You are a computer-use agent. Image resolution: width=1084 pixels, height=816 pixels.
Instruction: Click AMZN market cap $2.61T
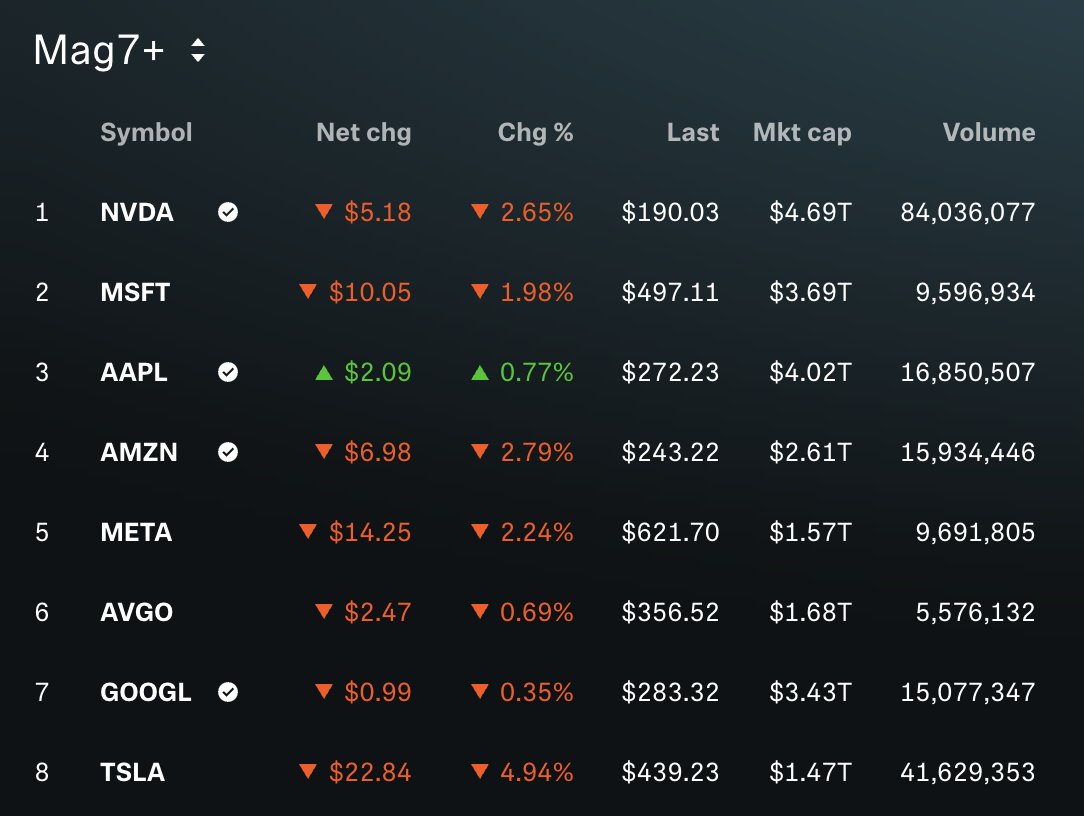[810, 452]
